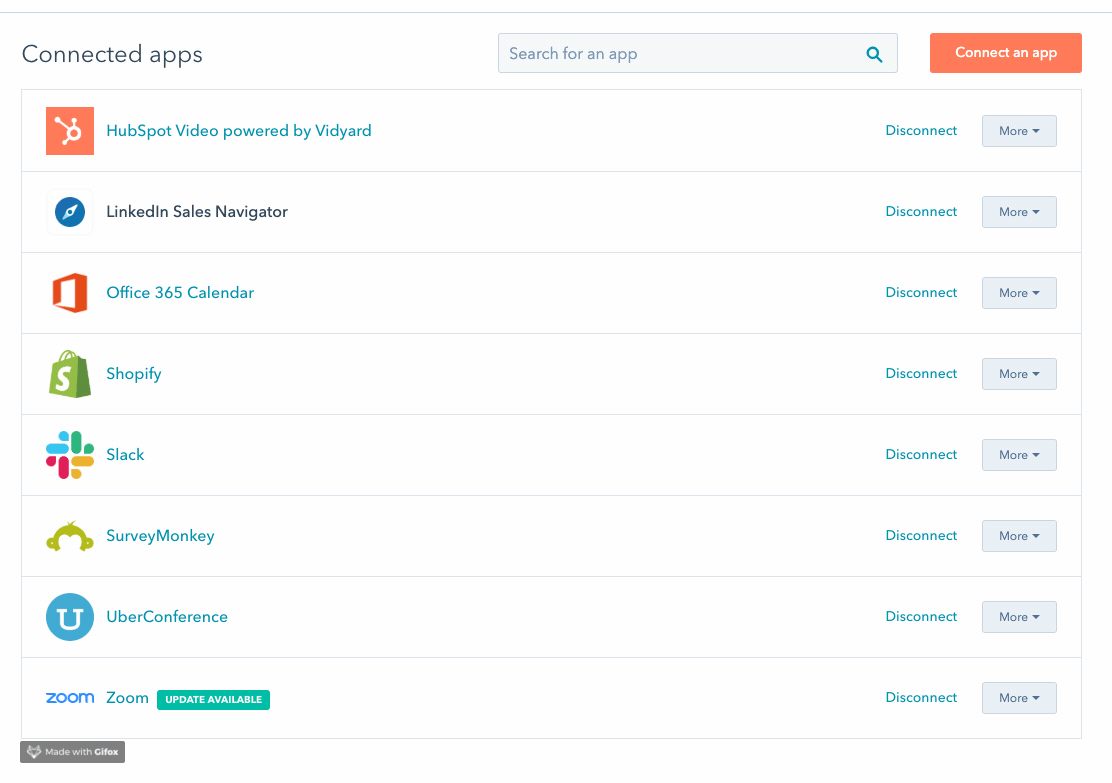Click the Slack logo icon

pos(70,455)
